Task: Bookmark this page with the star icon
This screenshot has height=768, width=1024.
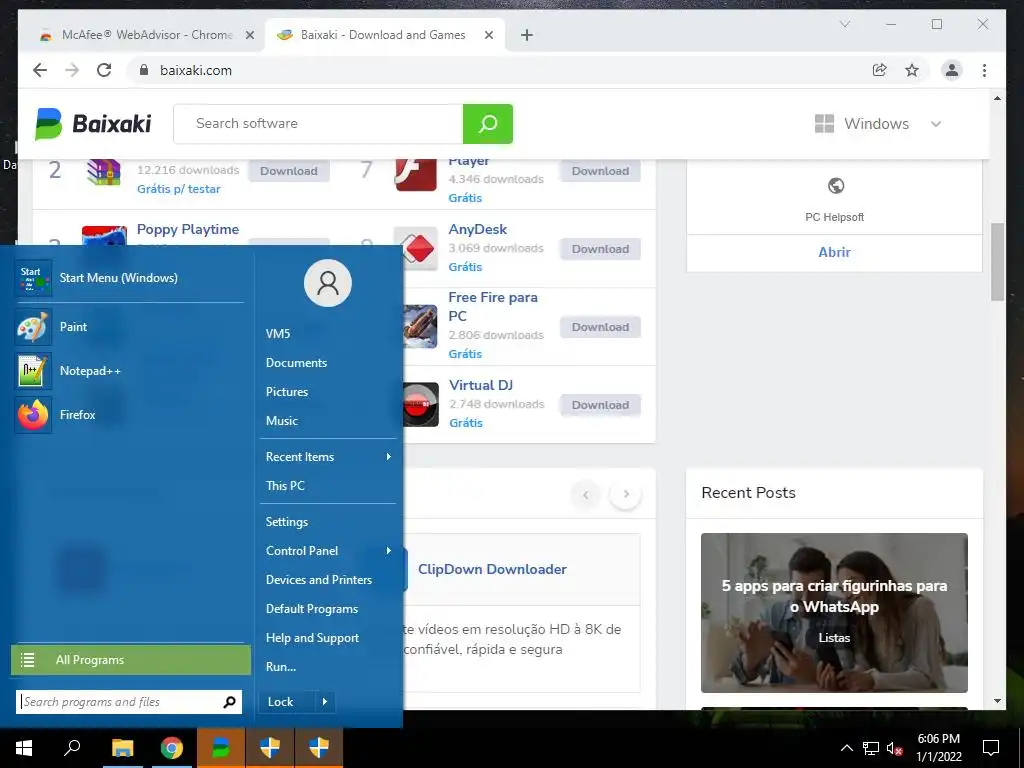Action: click(912, 70)
